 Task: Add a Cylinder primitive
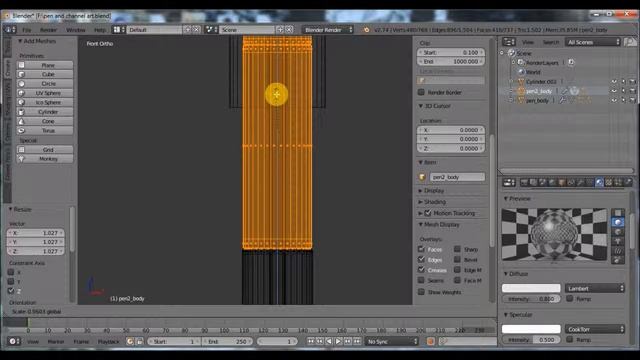(45, 112)
